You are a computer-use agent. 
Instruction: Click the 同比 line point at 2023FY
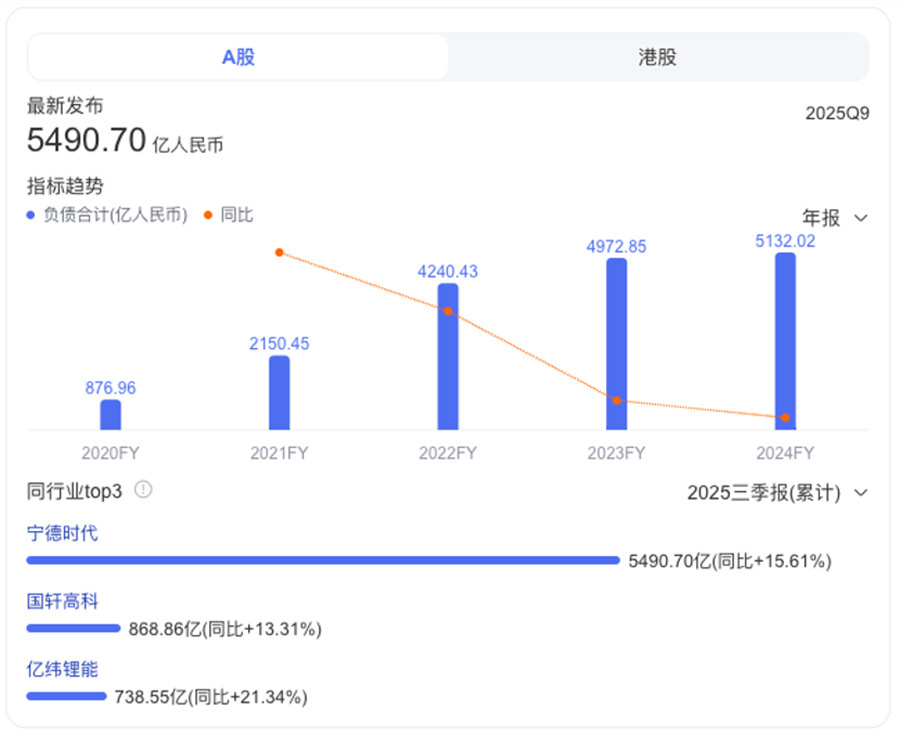617,400
